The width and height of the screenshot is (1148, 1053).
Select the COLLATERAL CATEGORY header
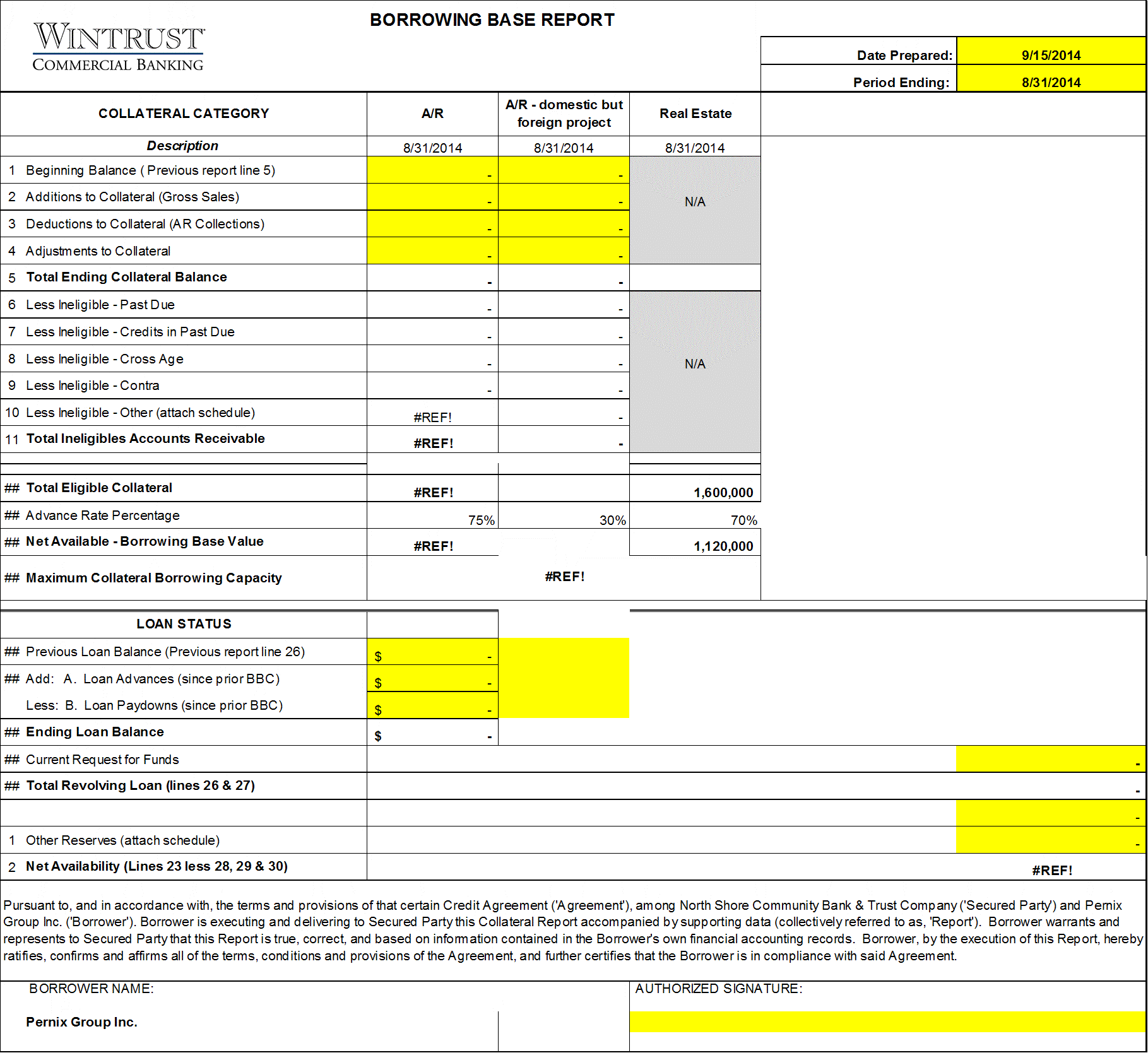(x=184, y=114)
